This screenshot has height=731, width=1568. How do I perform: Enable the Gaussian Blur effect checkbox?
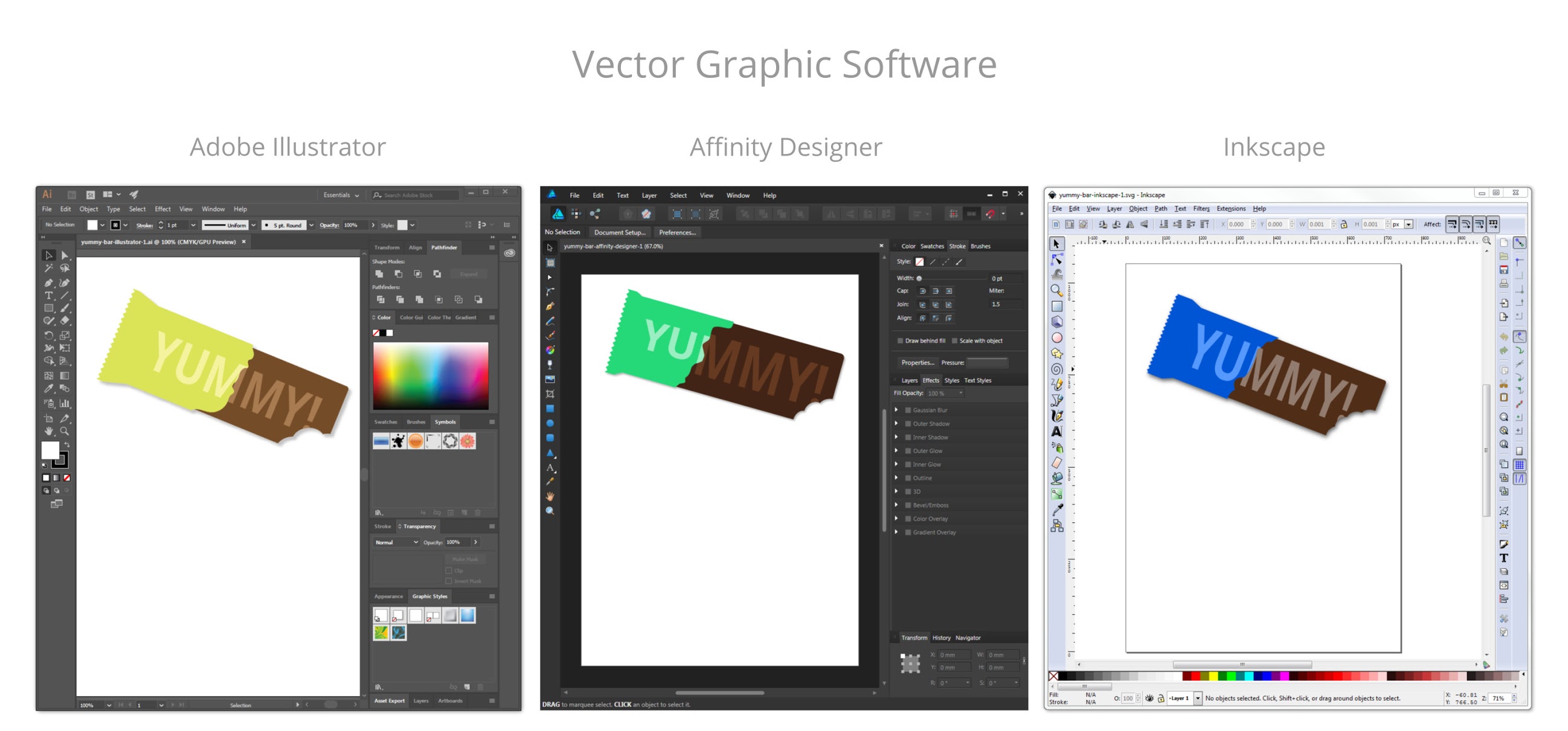(908, 410)
